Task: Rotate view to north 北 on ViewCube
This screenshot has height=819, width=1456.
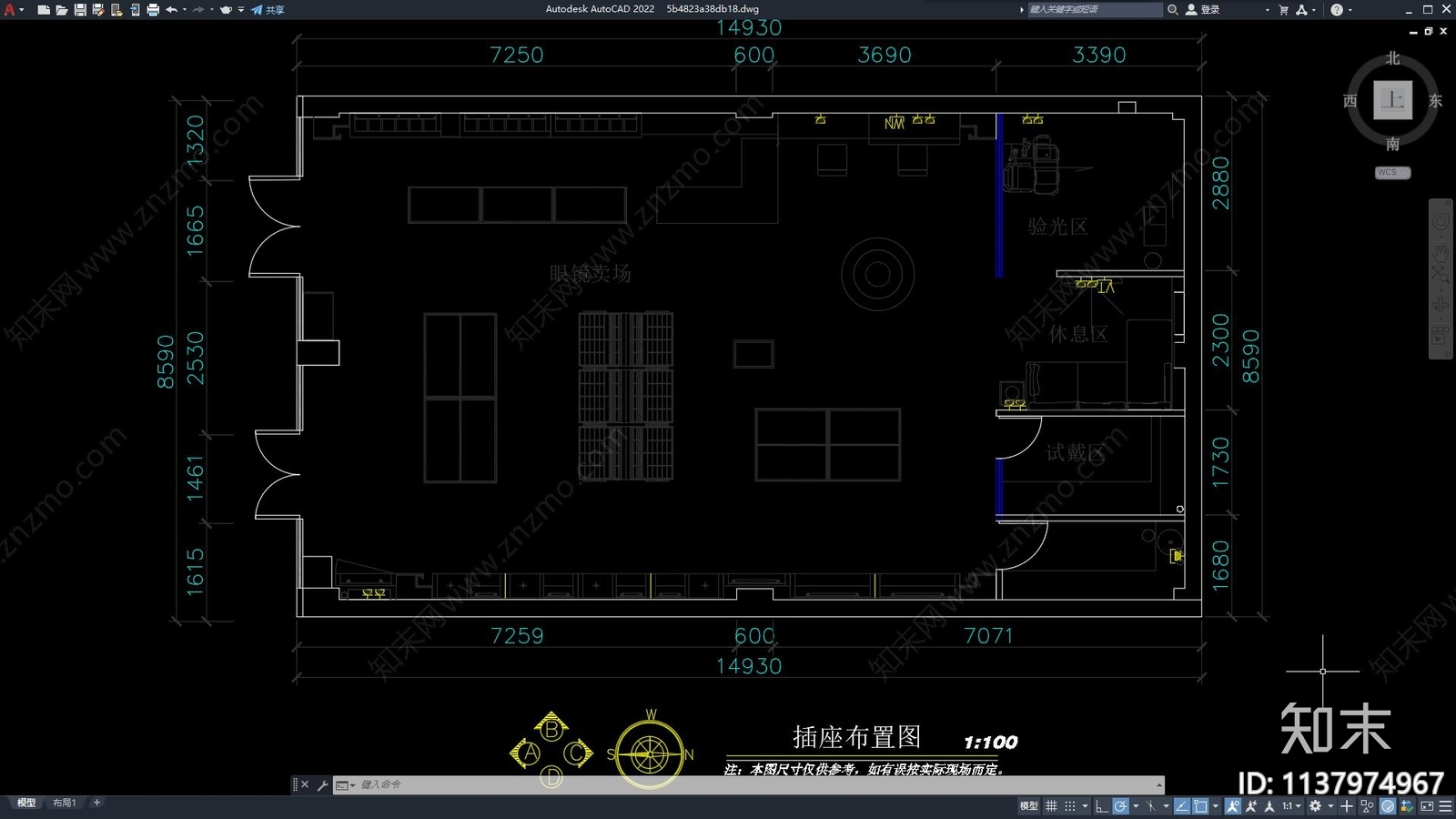Action: pos(1392,58)
